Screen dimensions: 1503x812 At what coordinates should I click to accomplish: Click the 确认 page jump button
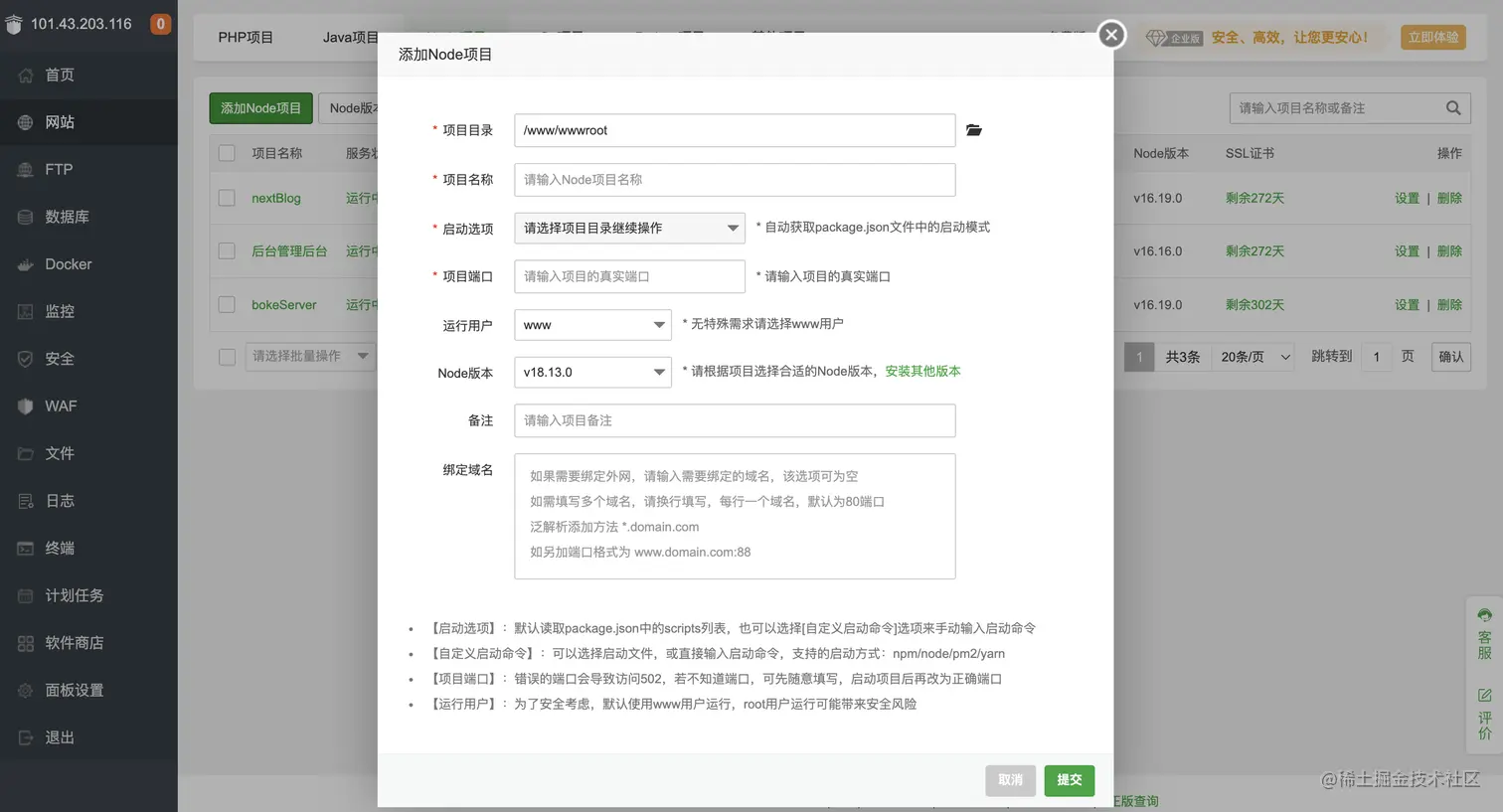tap(1451, 357)
